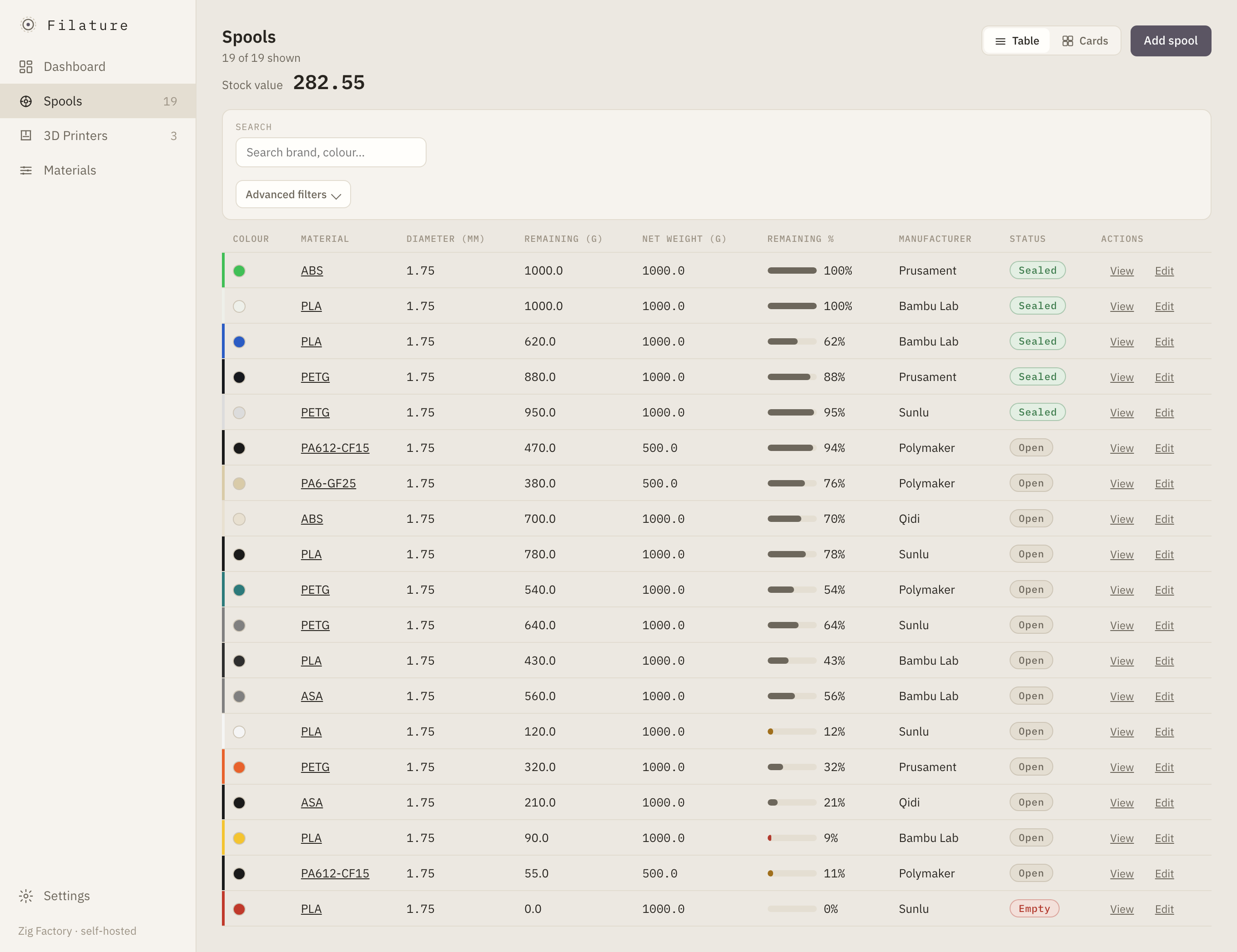View the empty Sunlu PLA spool
The height and width of the screenshot is (952, 1237).
[1121, 909]
